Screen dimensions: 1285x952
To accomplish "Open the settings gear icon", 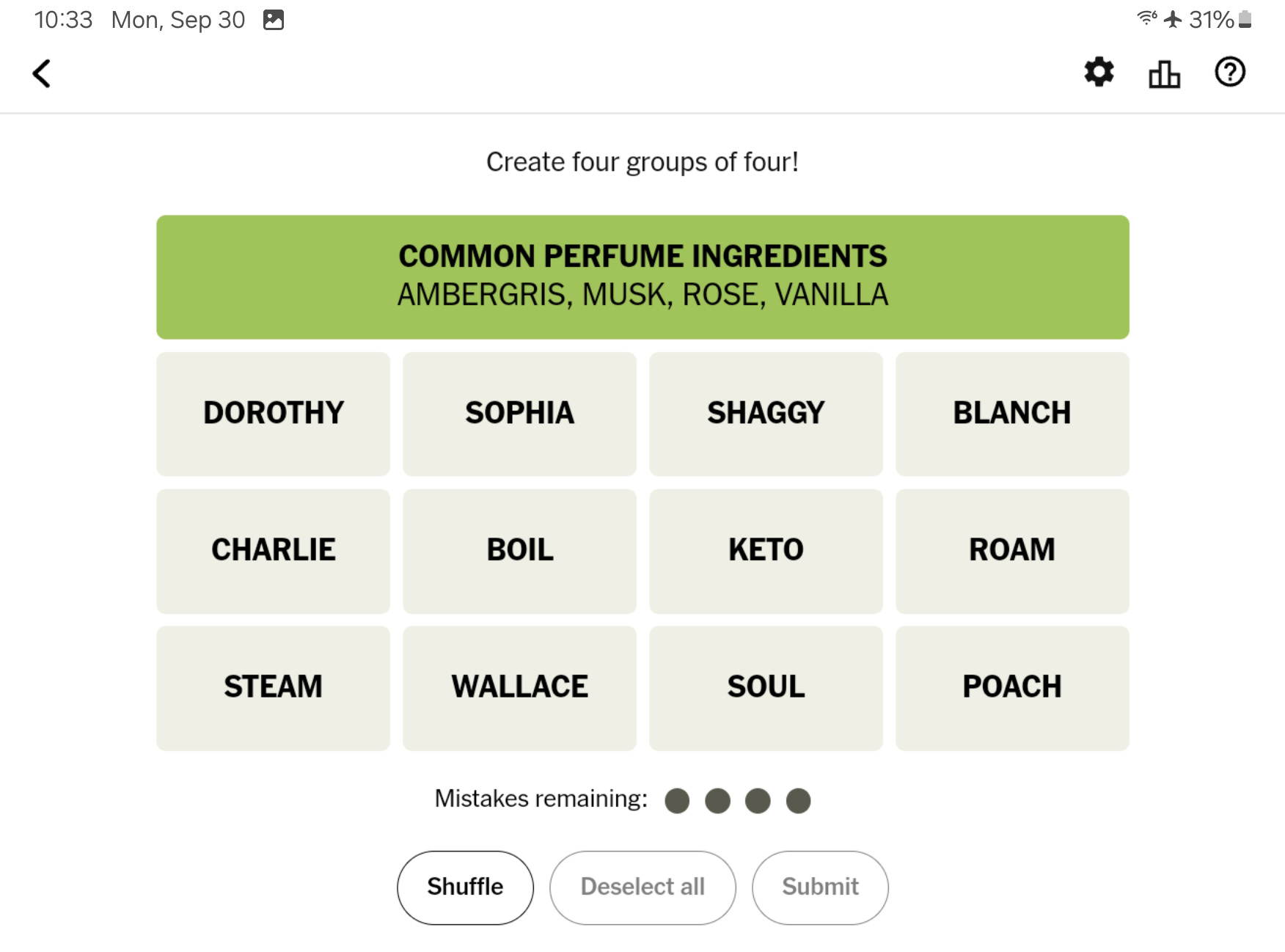I will [x=1099, y=72].
